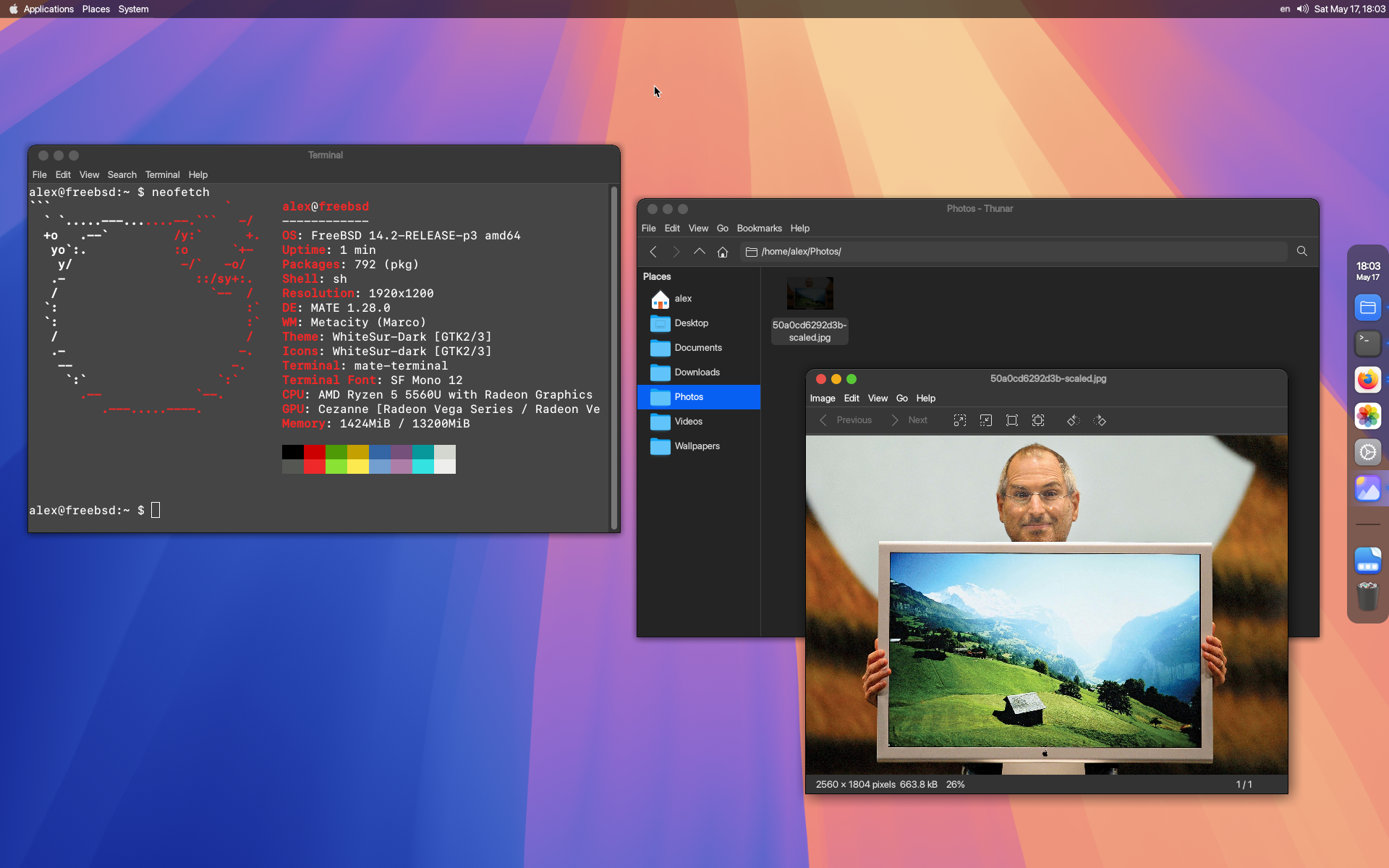Open the Edit menu in image viewer
1389x868 pixels.
851,399
